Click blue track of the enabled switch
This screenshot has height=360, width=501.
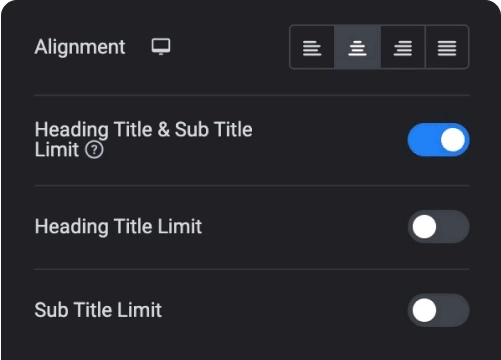[x=423, y=140]
